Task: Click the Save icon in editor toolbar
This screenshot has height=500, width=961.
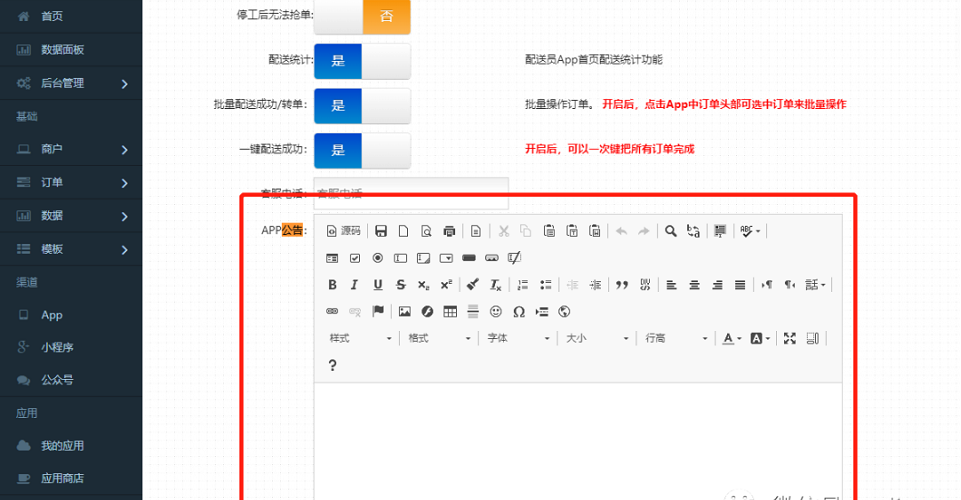Action: (381, 231)
